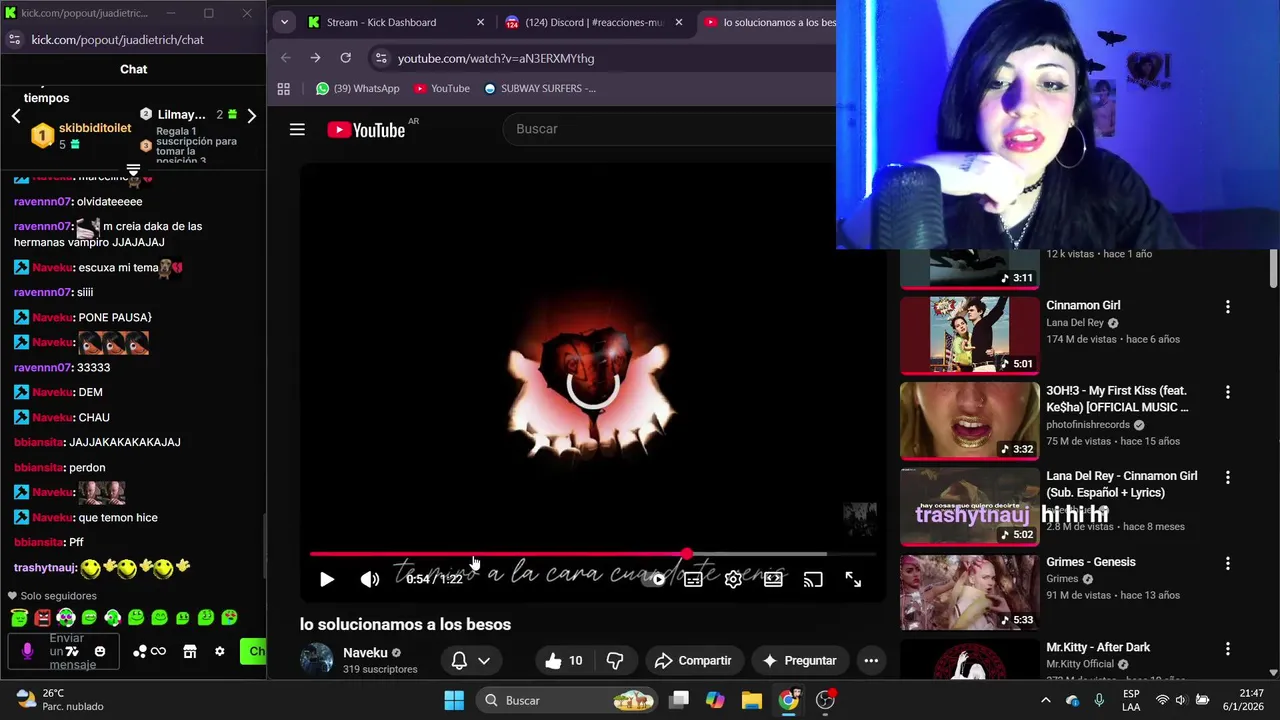1280x720 pixels.
Task: Open options for Cinnamon Girl Sub. Español
Action: pyautogui.click(x=1227, y=478)
